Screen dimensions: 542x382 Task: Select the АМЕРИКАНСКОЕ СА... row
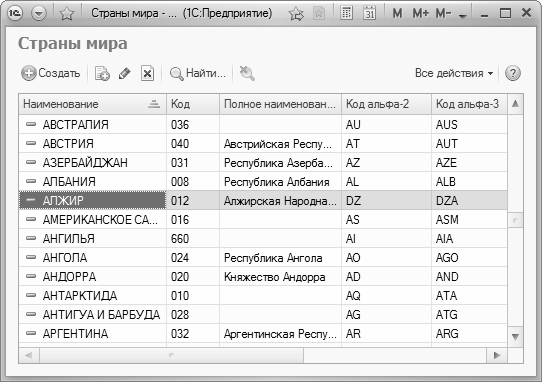click(x=263, y=220)
